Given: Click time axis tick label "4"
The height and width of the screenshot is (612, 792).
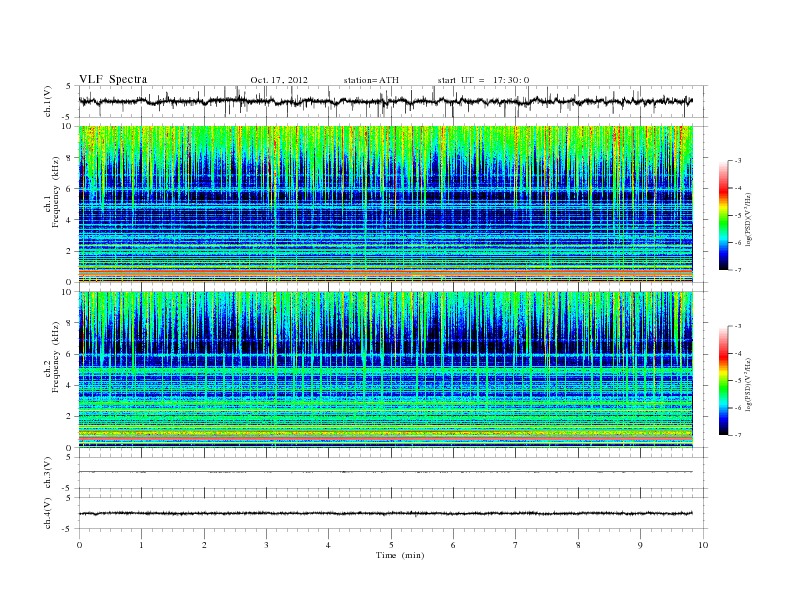Looking at the screenshot, I should 328,545.
